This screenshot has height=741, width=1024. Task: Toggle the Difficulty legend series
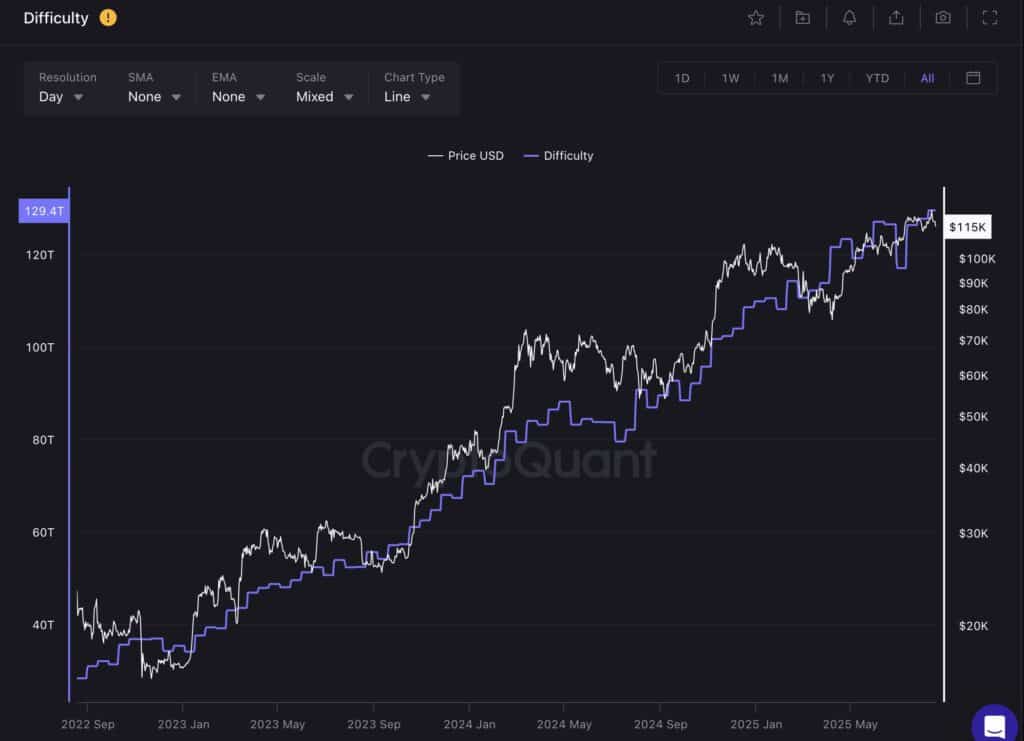559,155
